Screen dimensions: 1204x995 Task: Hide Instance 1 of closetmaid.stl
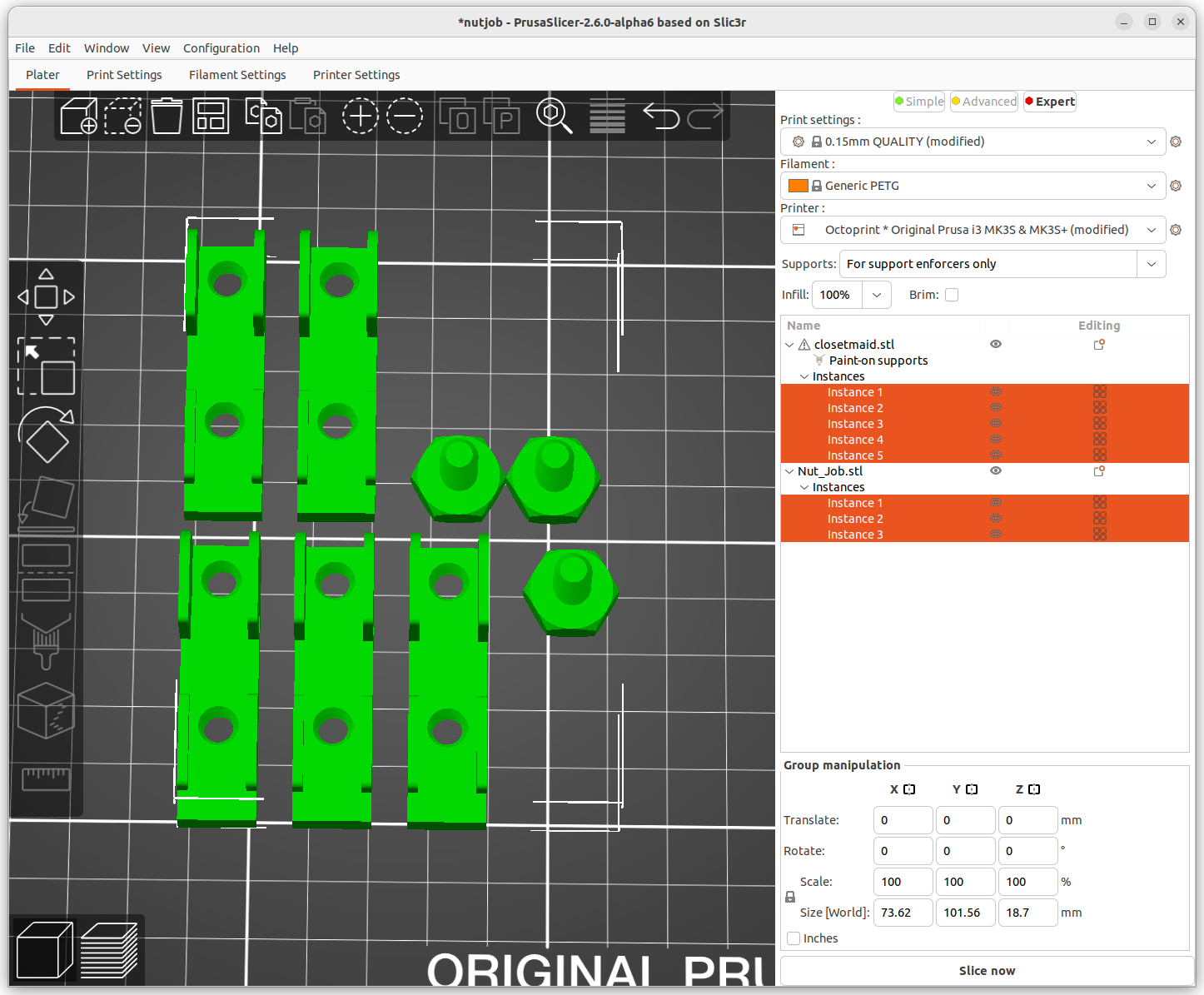point(996,391)
